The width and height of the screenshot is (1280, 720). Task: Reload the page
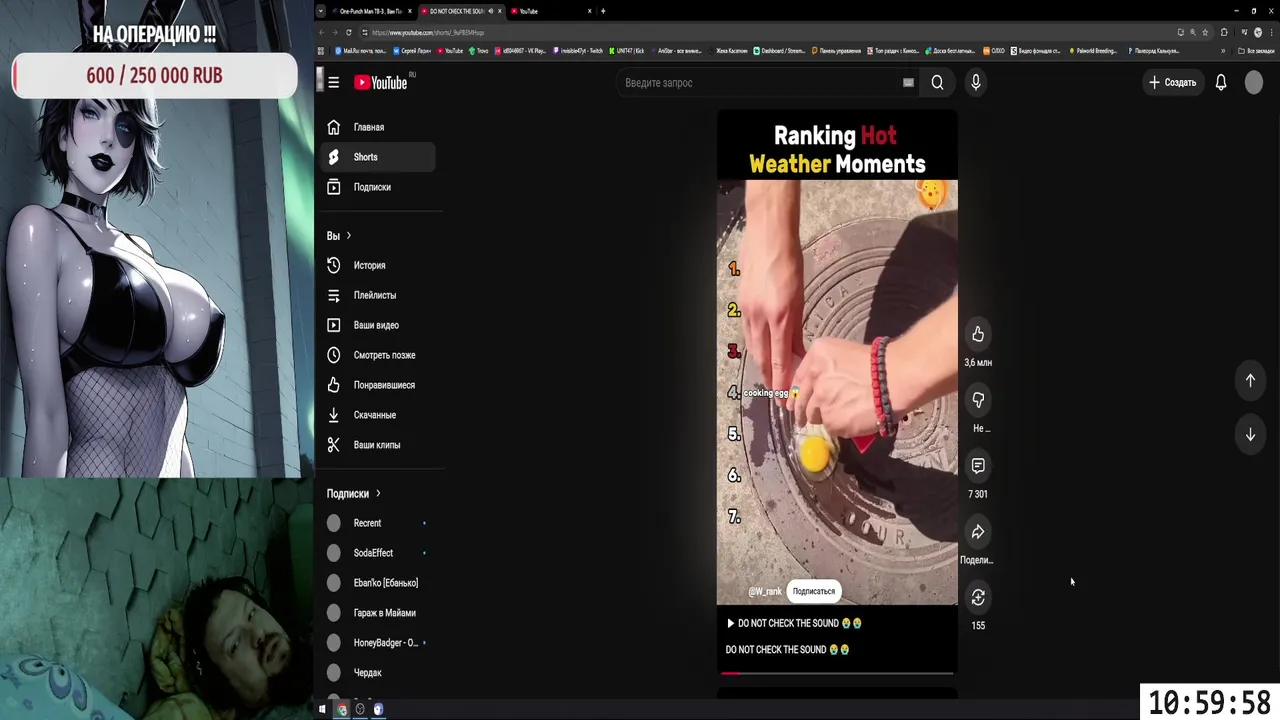349,32
